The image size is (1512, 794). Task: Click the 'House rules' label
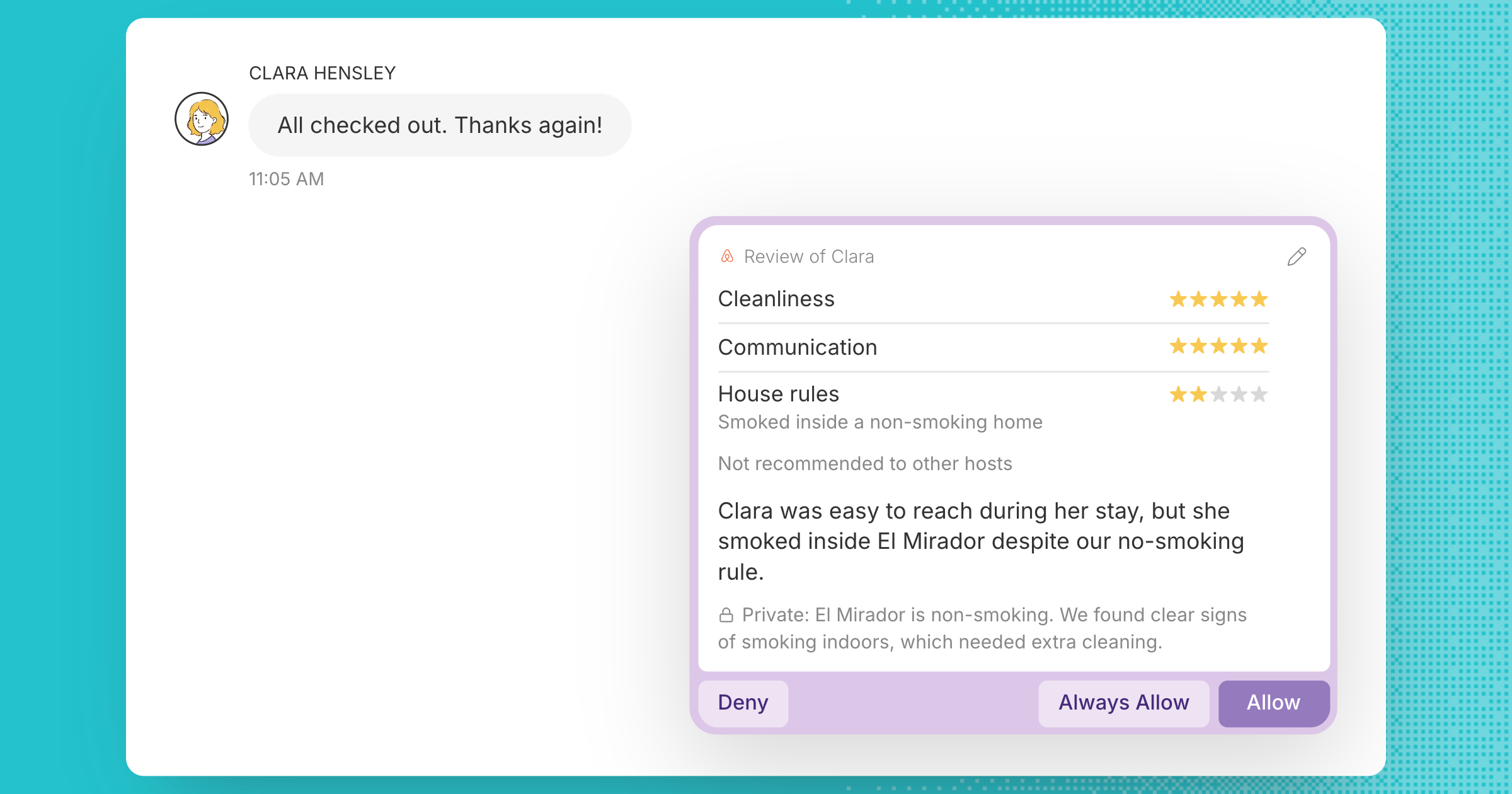click(779, 394)
